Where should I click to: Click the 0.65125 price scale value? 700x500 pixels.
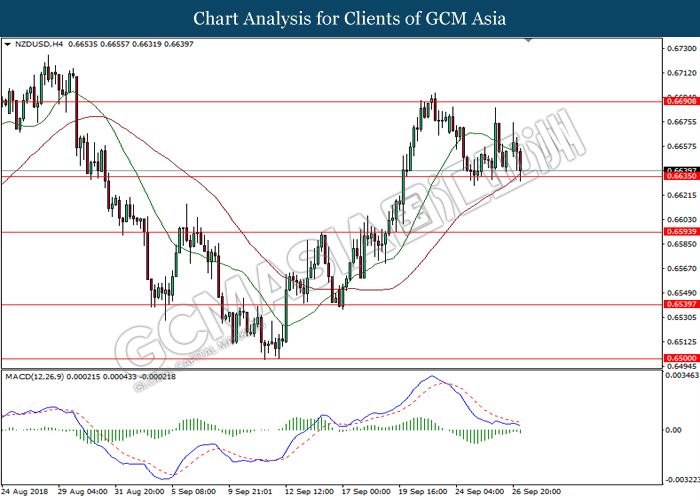pyautogui.click(x=681, y=342)
